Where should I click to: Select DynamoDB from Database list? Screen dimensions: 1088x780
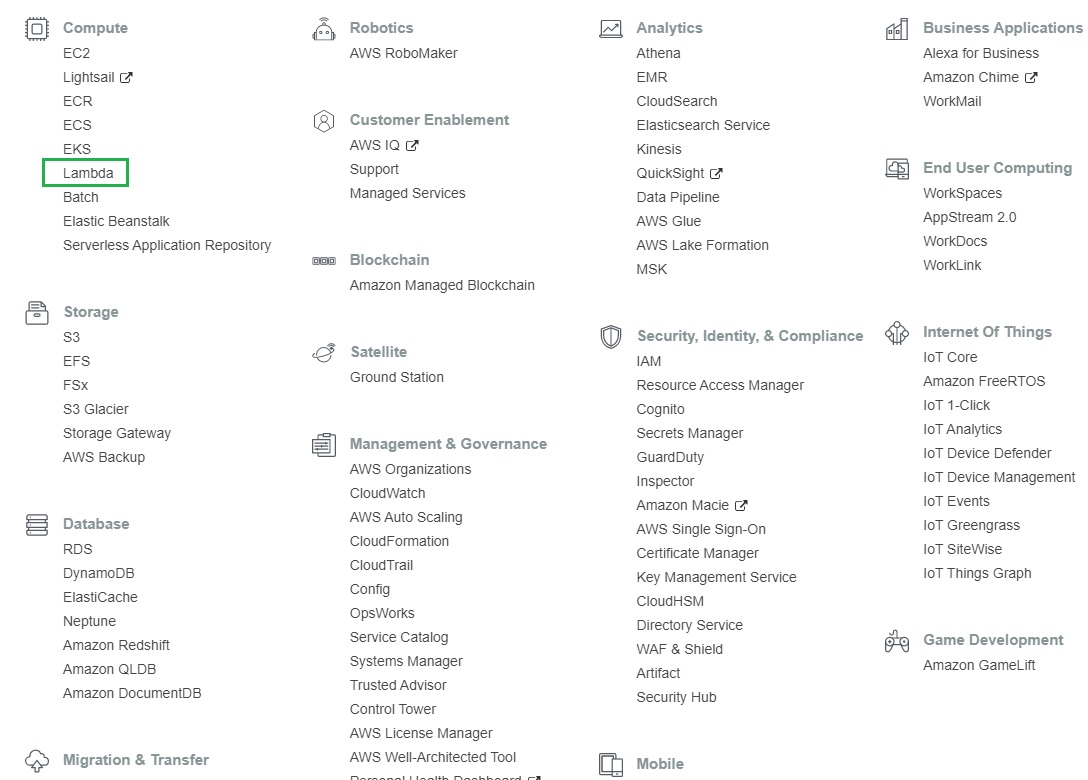pos(98,573)
